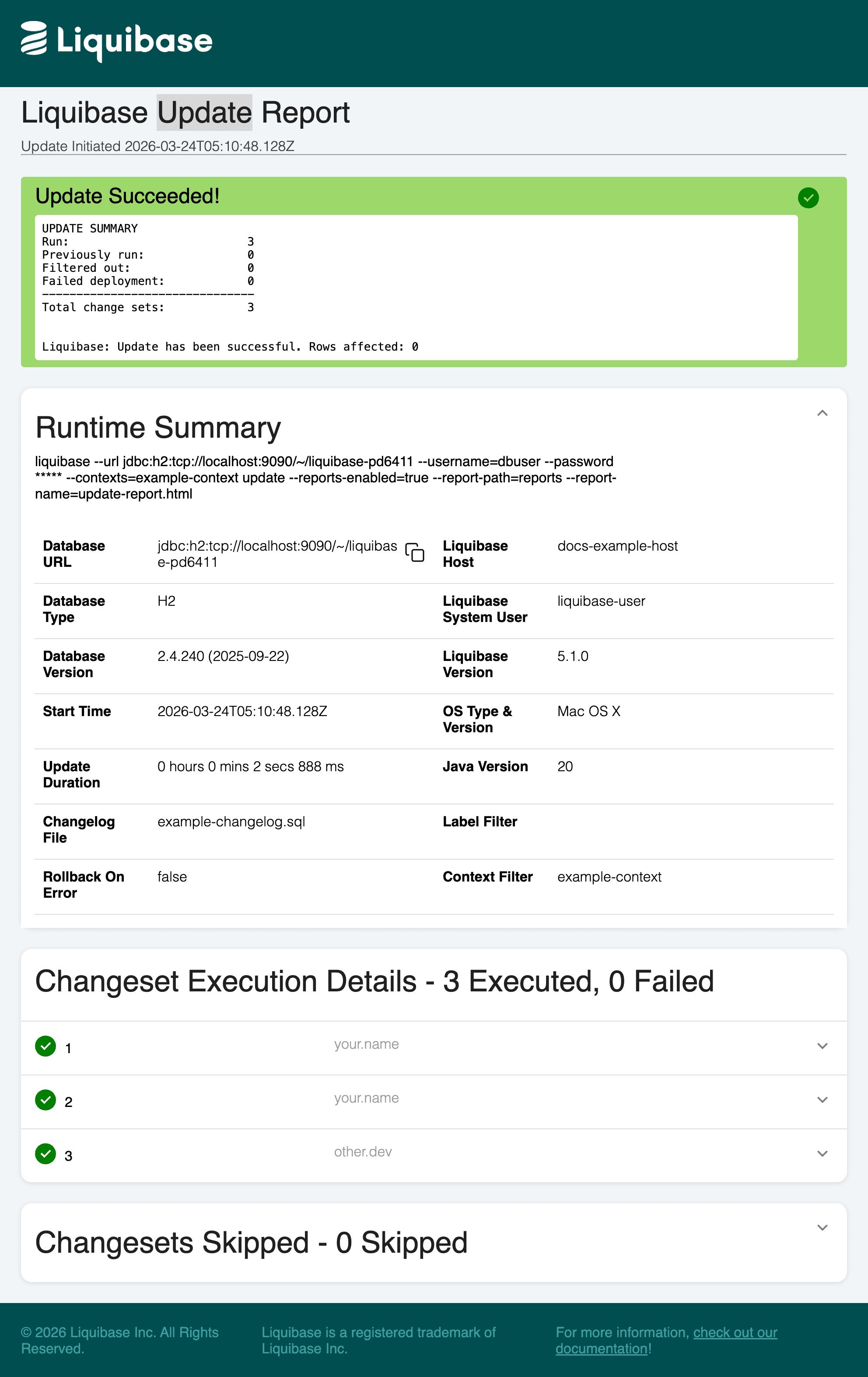
Task: Click the Changeset Execution Details heading
Action: 374,981
